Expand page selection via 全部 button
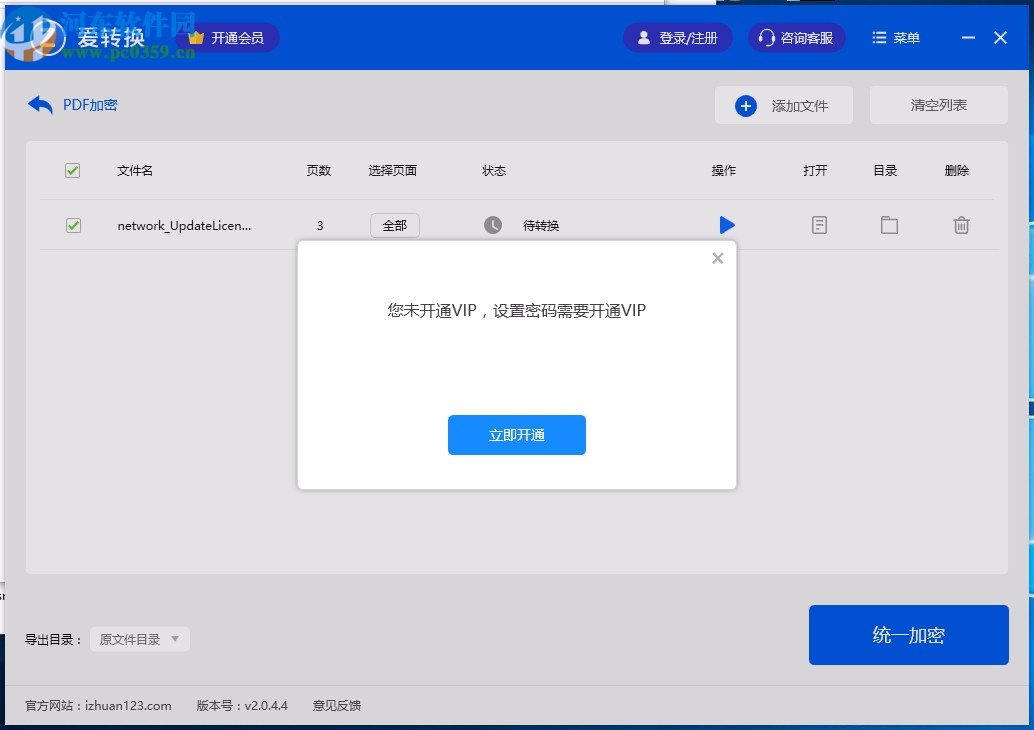1034x730 pixels. (394, 225)
